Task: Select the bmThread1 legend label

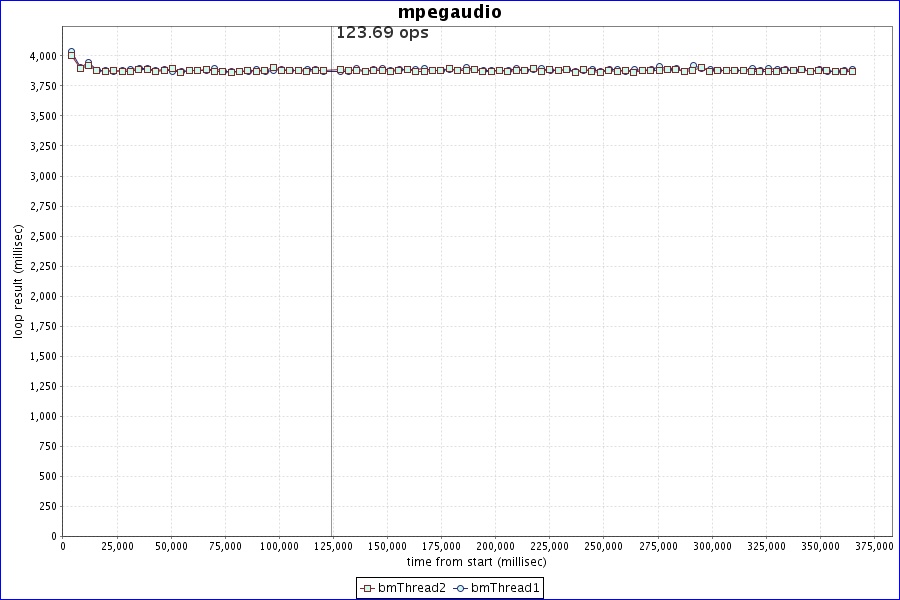Action: (505, 588)
